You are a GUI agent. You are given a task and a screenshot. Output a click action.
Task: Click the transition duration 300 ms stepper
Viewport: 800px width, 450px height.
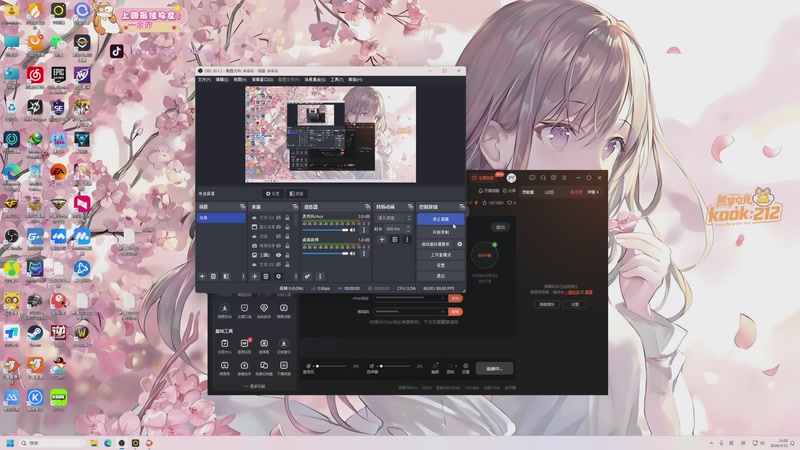pos(408,229)
